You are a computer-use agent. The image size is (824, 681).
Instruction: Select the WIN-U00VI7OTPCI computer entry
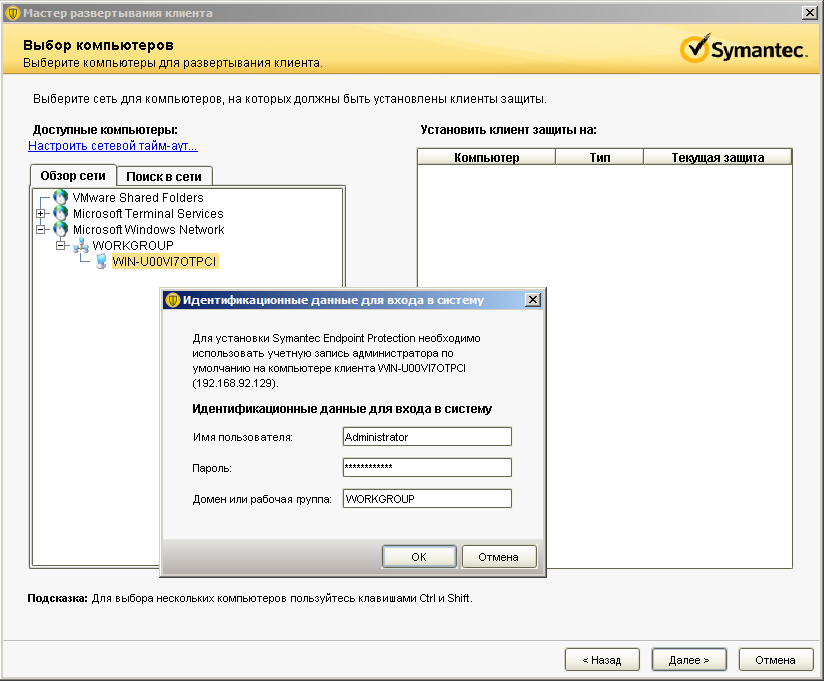(164, 262)
